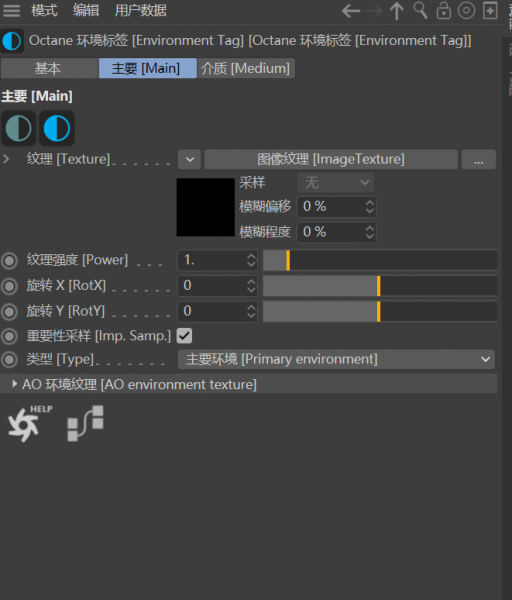Click the up arrow navigation icon
Viewport: 512px width, 600px height.
point(397,11)
